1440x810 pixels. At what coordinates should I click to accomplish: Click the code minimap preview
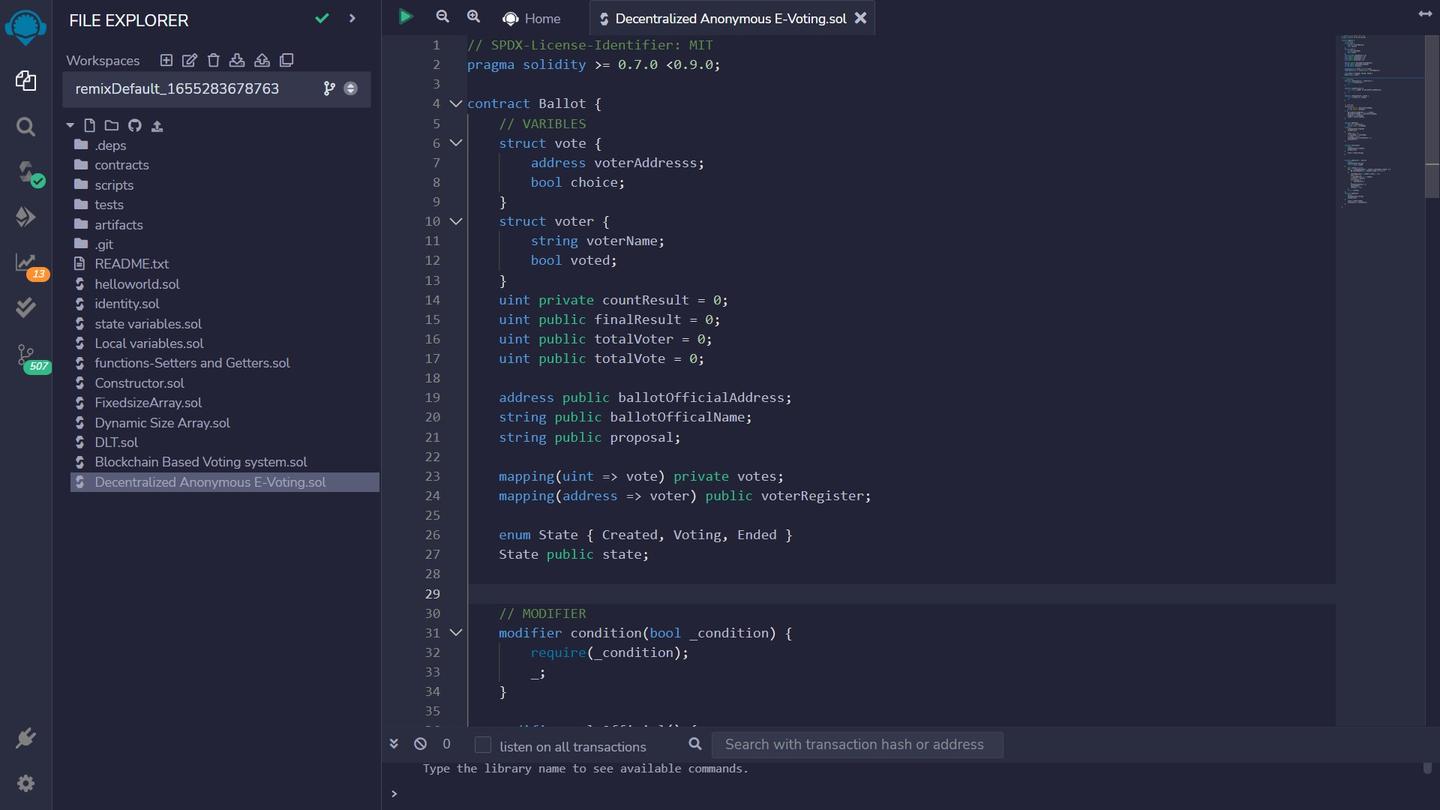(x=1381, y=120)
